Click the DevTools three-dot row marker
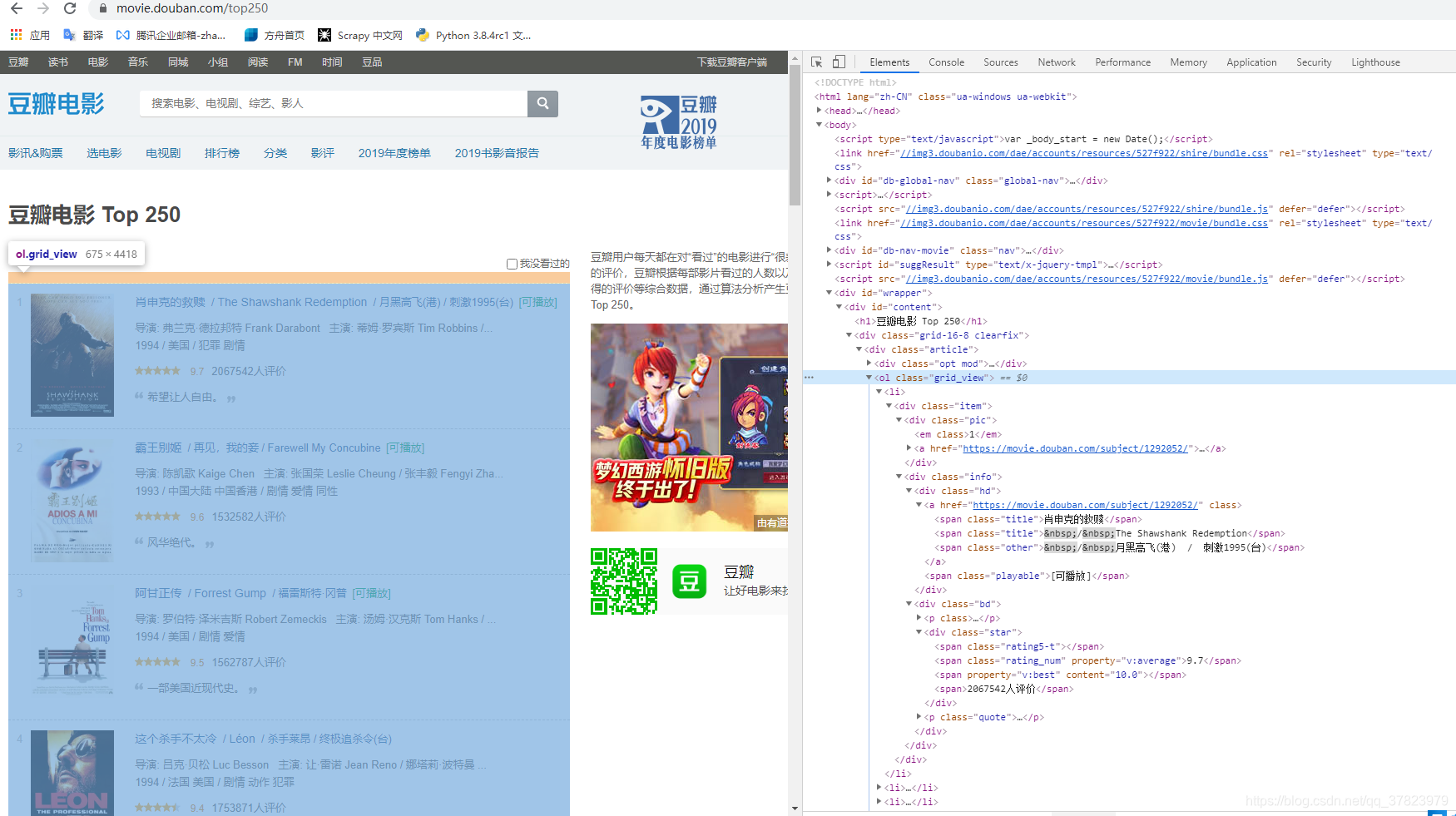The image size is (1456, 816). (809, 378)
